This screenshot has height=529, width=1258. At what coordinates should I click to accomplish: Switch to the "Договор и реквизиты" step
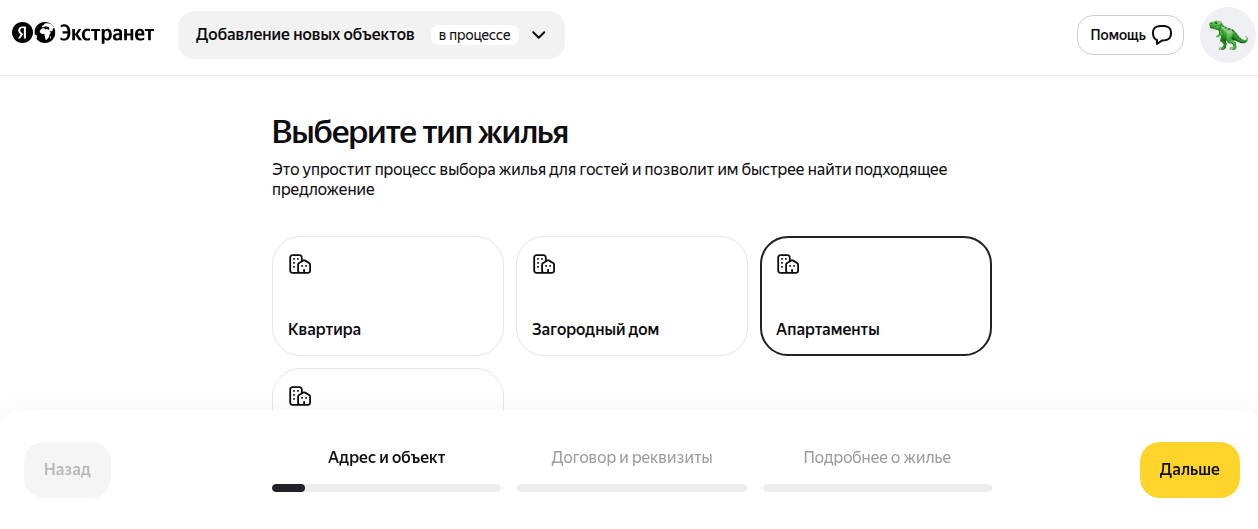(x=631, y=458)
